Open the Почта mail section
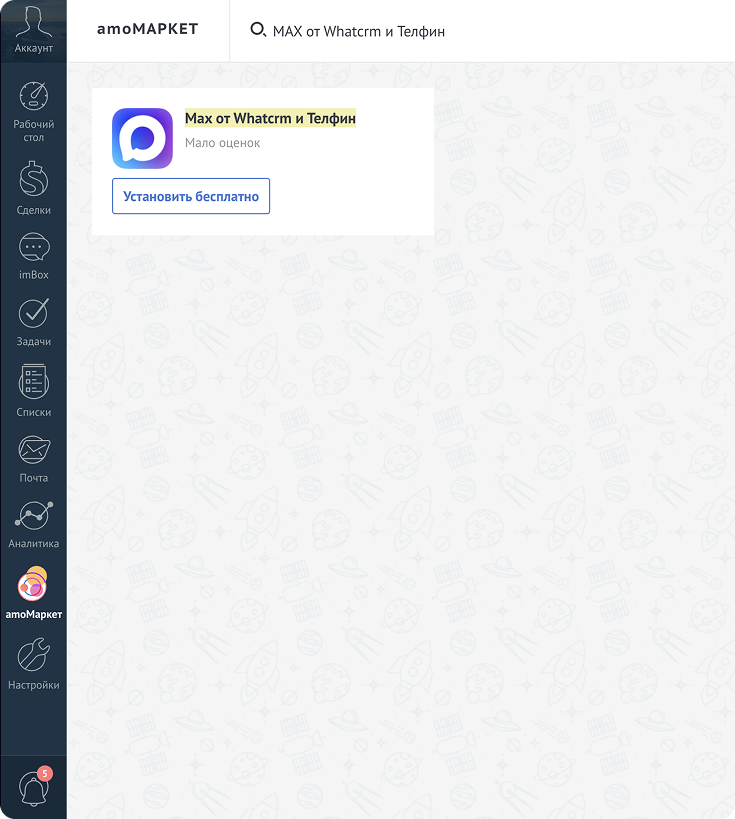 pos(33,459)
